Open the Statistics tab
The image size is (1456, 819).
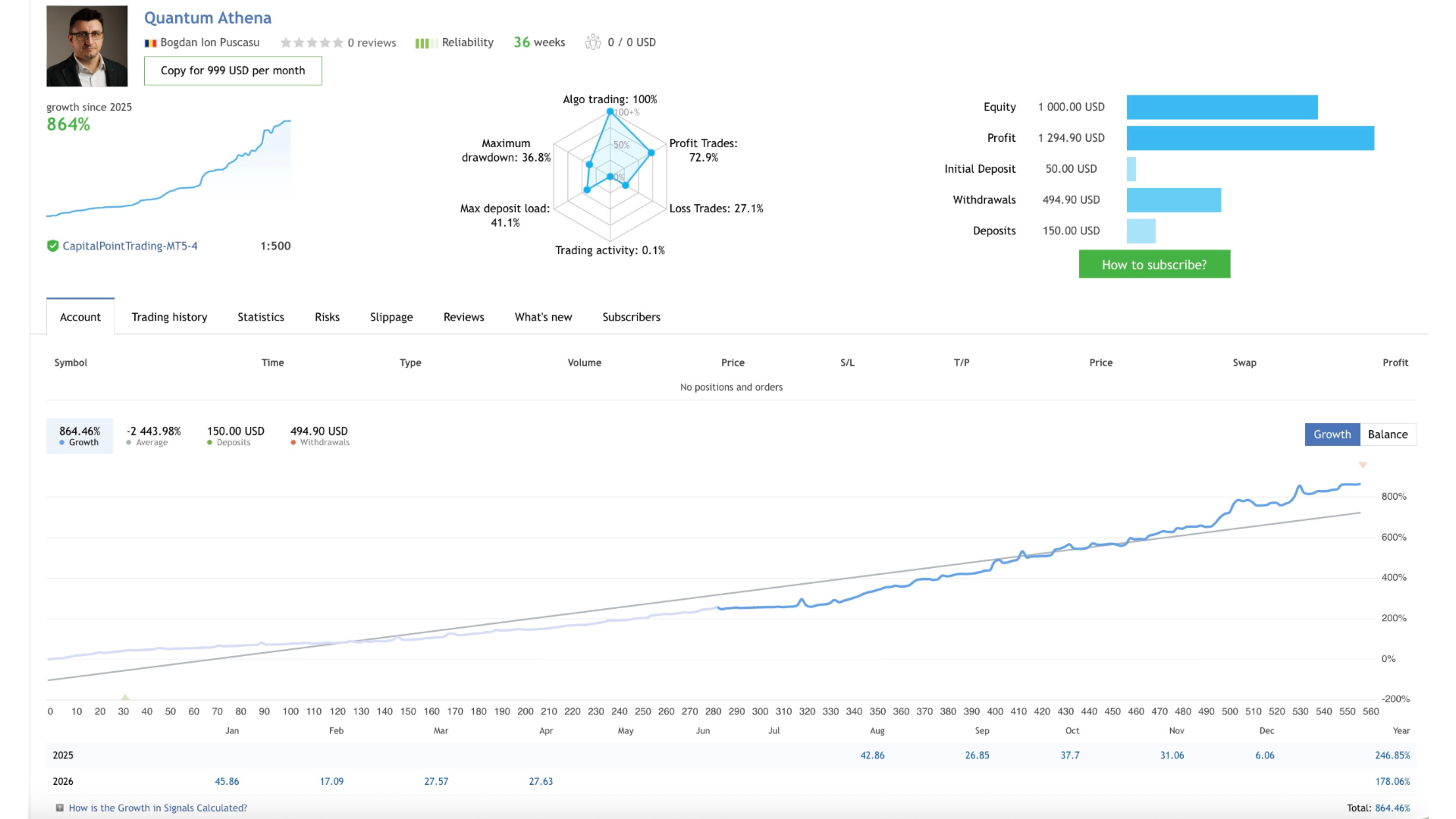click(x=260, y=317)
